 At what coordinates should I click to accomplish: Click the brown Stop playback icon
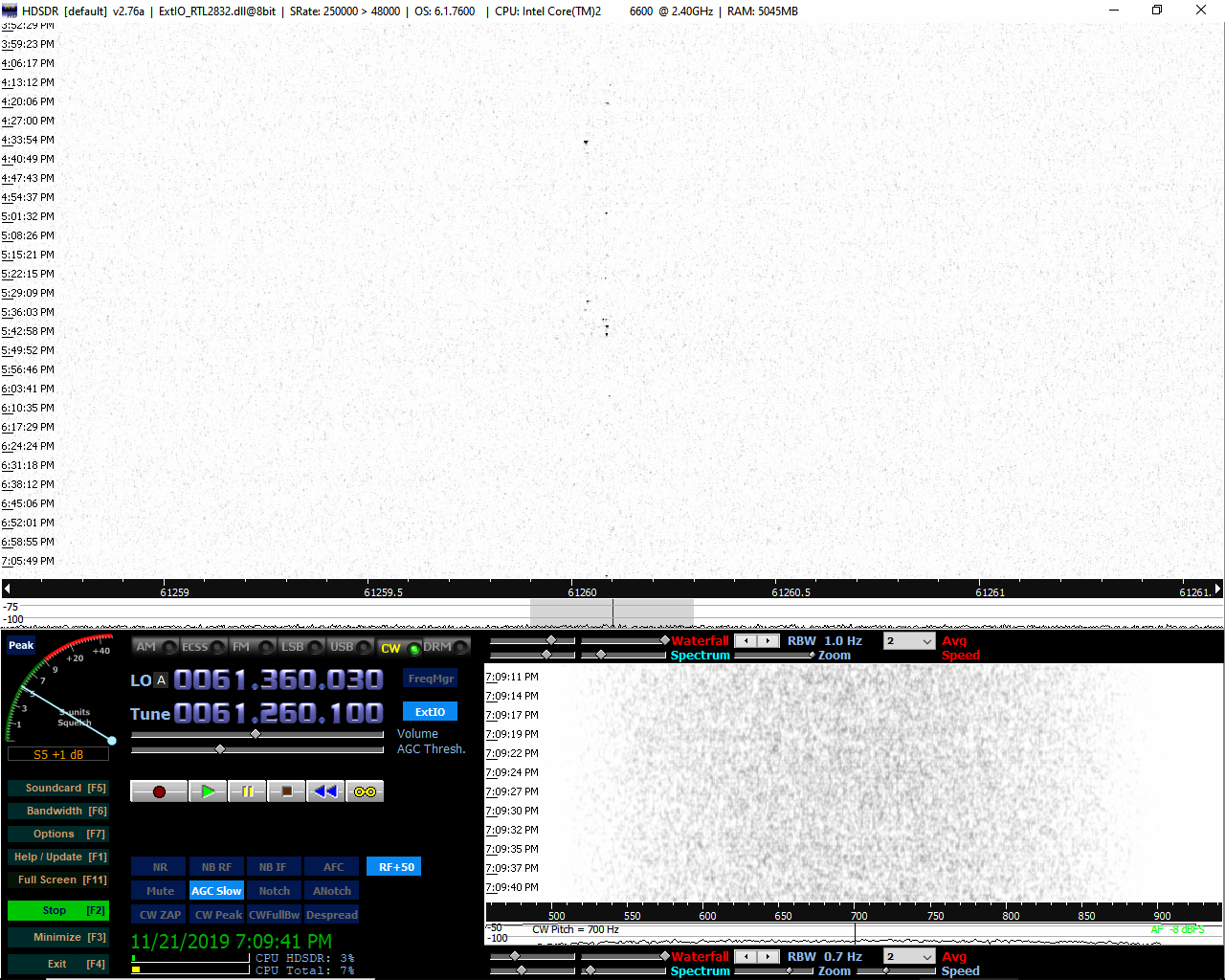coord(285,791)
